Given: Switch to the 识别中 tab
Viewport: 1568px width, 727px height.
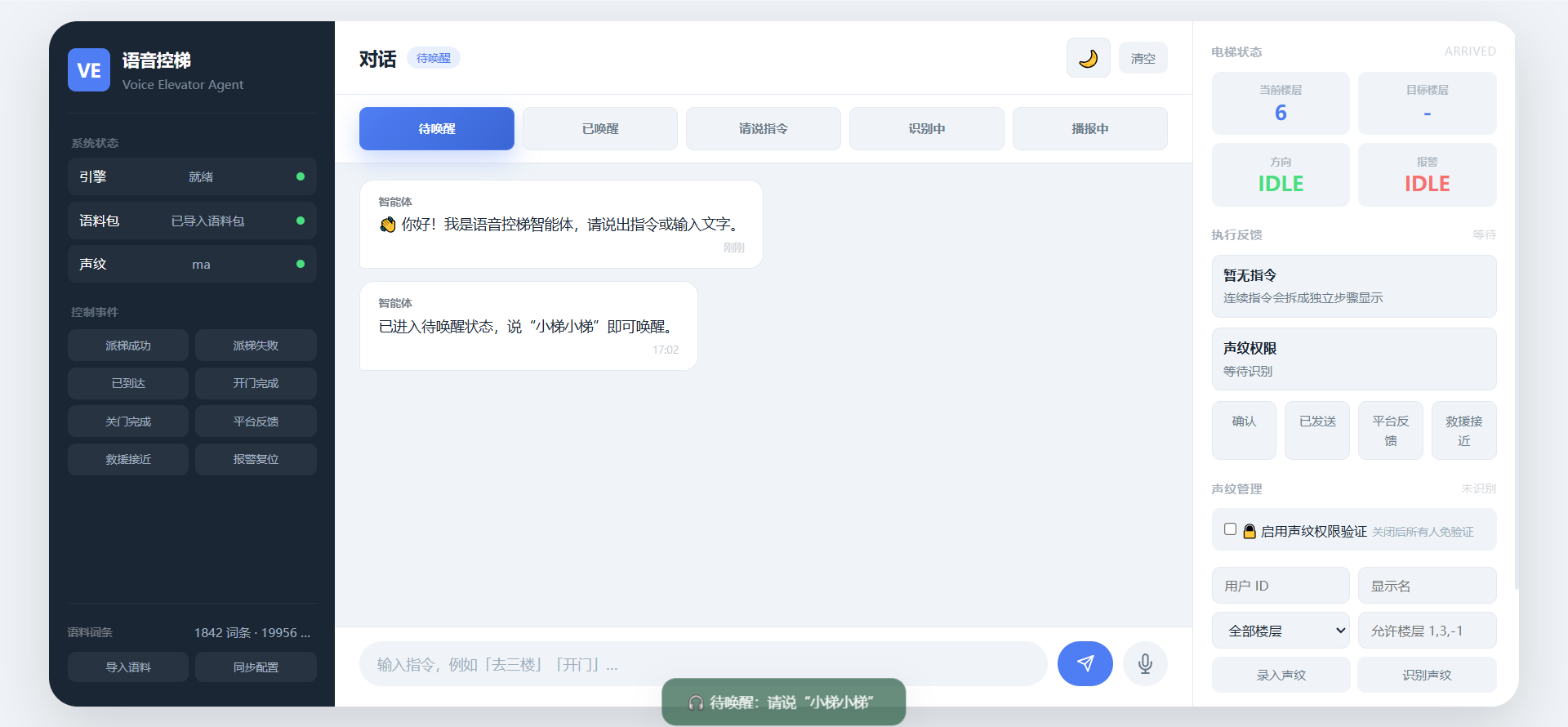Looking at the screenshot, I should (927, 128).
